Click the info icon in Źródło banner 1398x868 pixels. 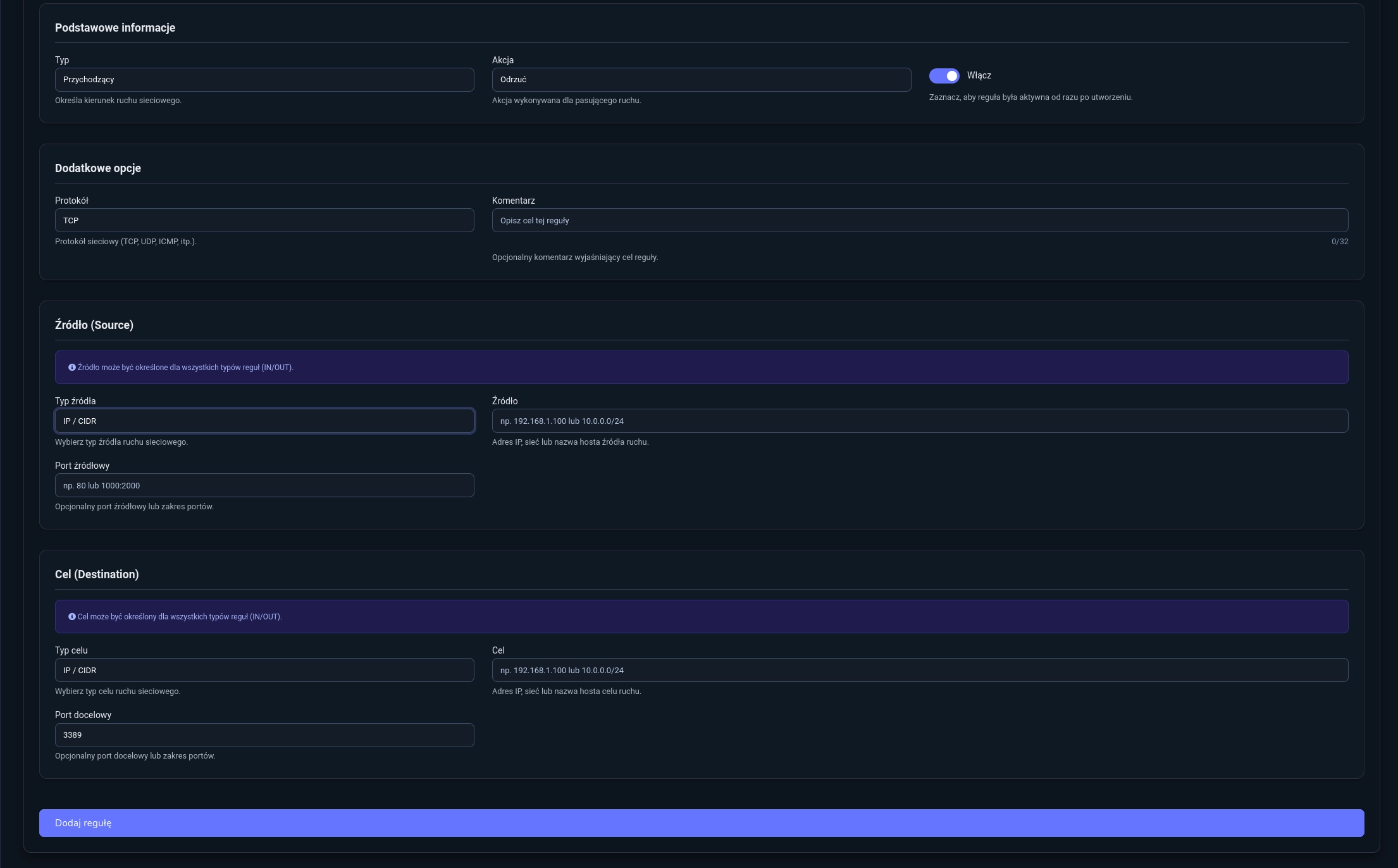(x=72, y=368)
